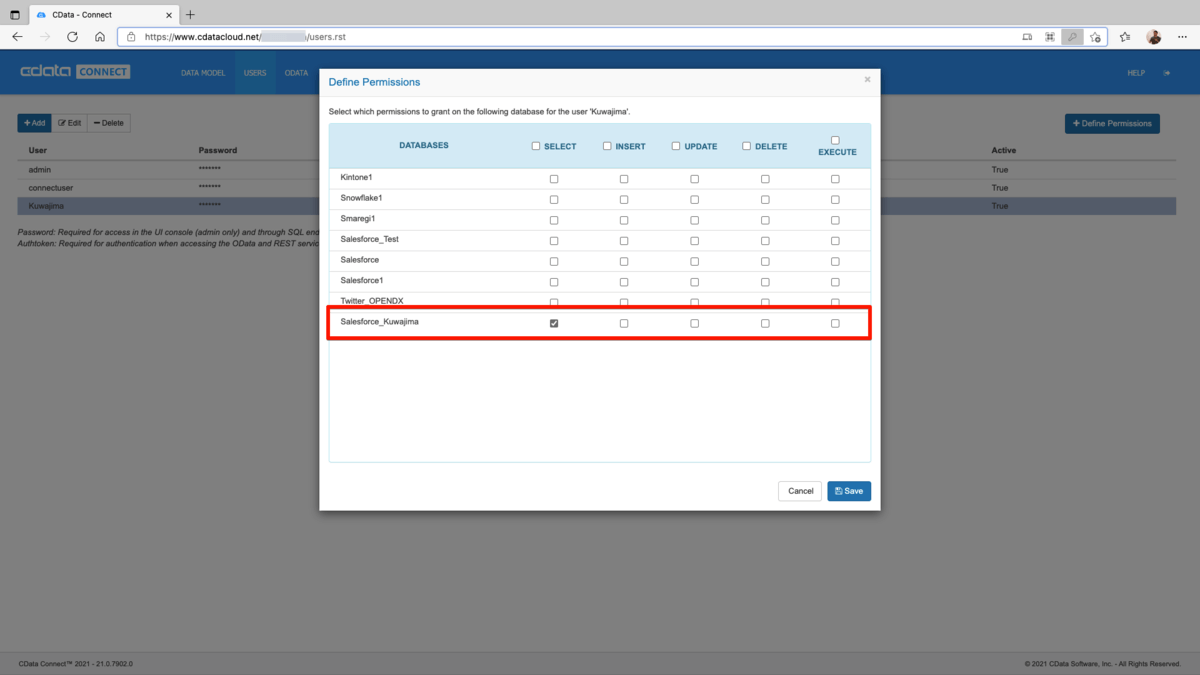Click the site lock icon
Viewport: 1200px width, 675px height.
(x=130, y=37)
